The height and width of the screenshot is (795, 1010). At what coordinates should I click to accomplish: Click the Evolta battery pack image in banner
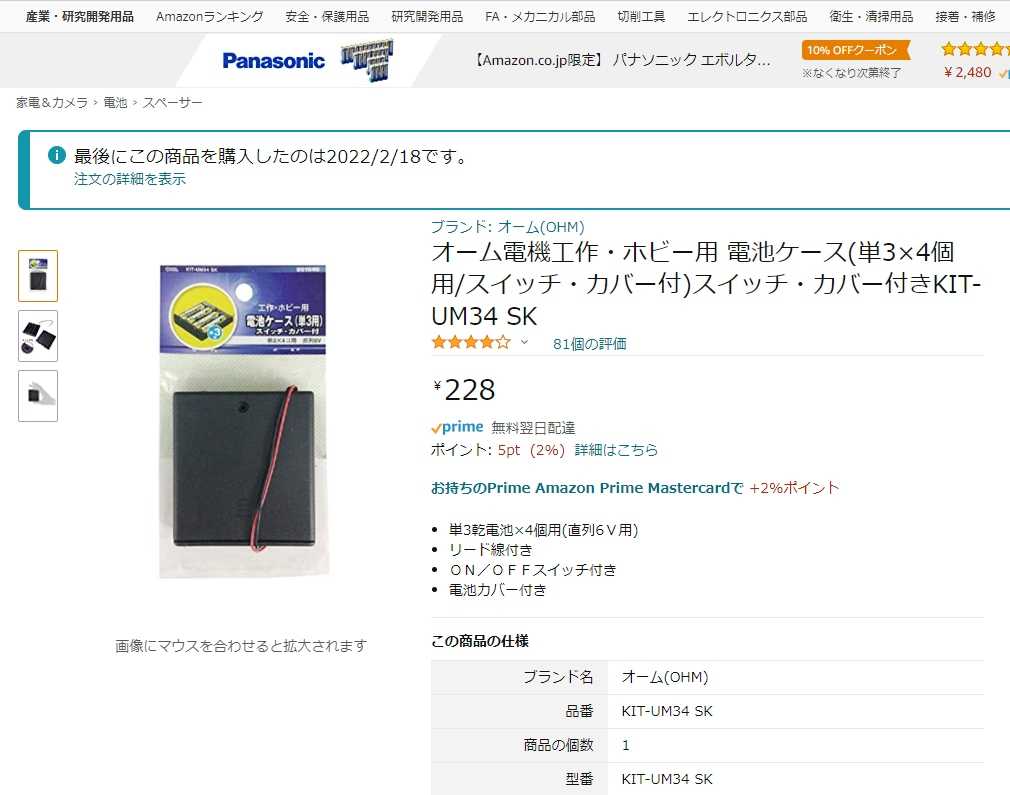coord(367,60)
